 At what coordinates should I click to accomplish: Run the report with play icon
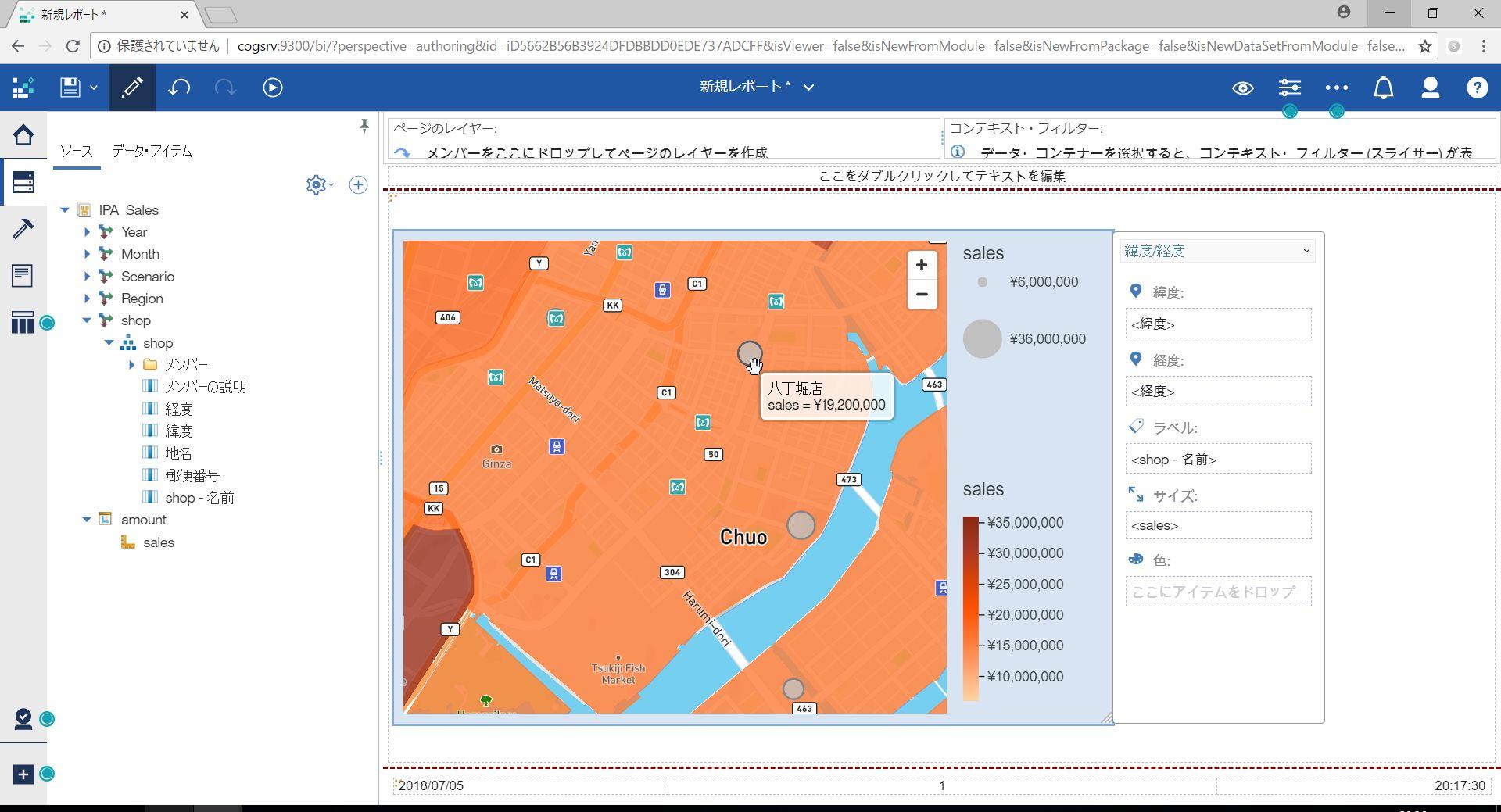point(273,88)
